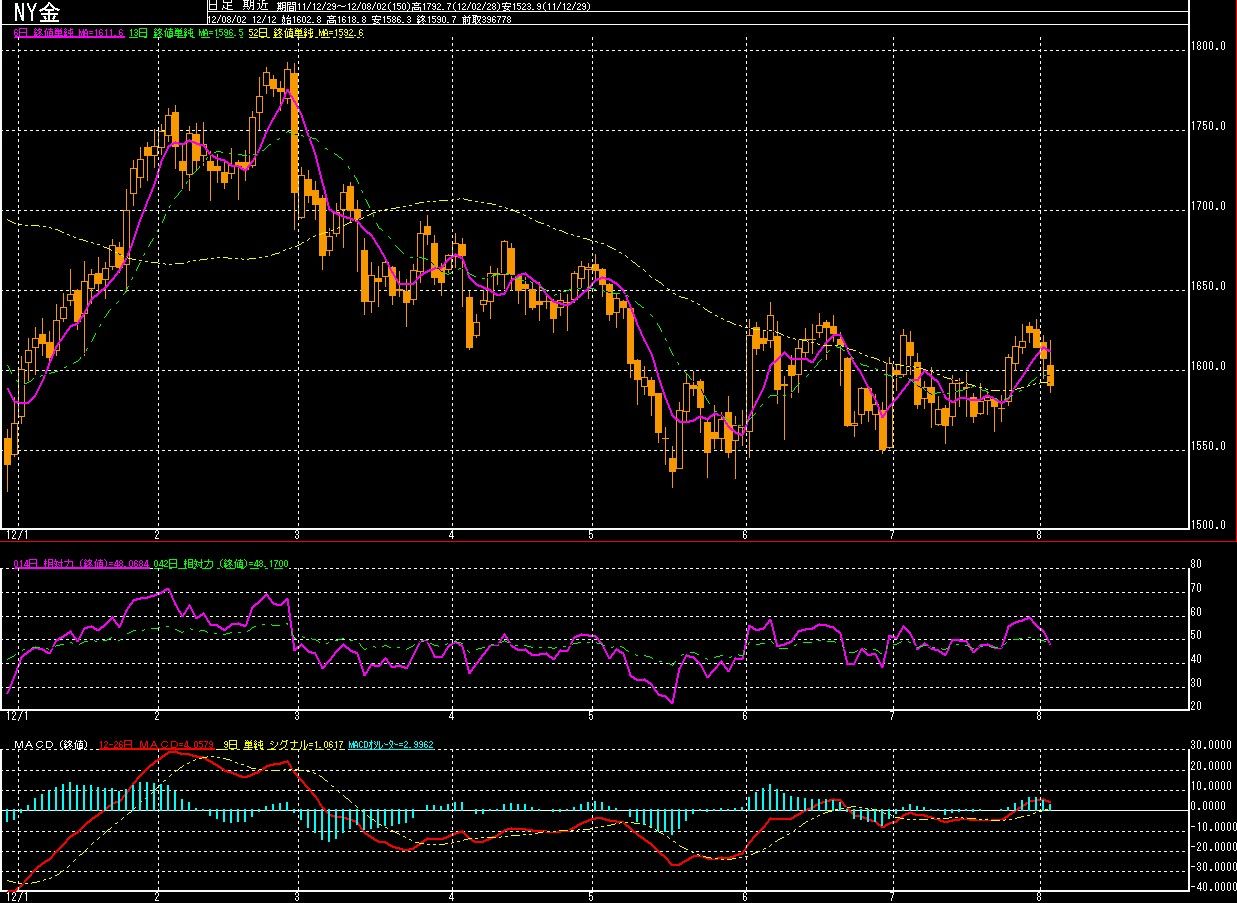Click the 9日 単純 シグナル=1.0617 legend
This screenshot has height=903, width=1237.
click(x=284, y=744)
